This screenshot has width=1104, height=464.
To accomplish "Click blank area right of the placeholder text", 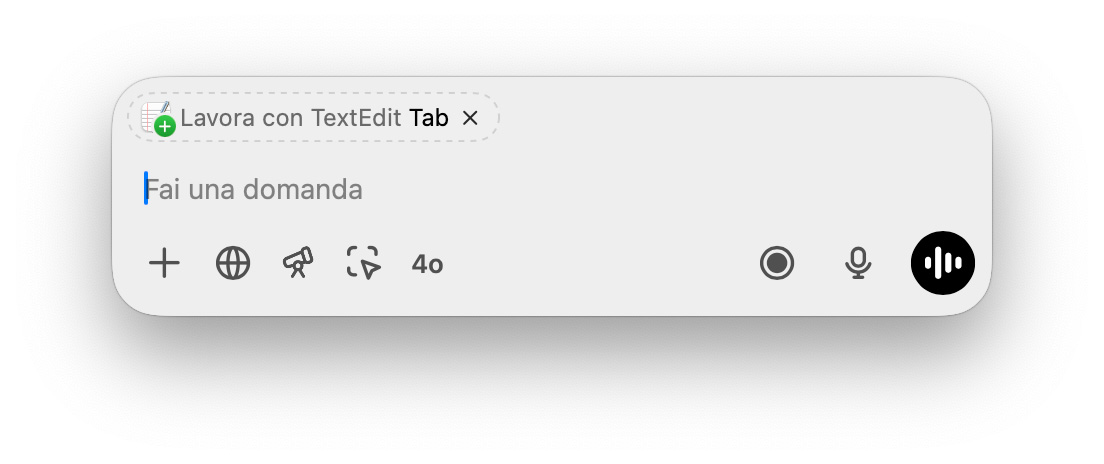I will pyautogui.click(x=650, y=189).
